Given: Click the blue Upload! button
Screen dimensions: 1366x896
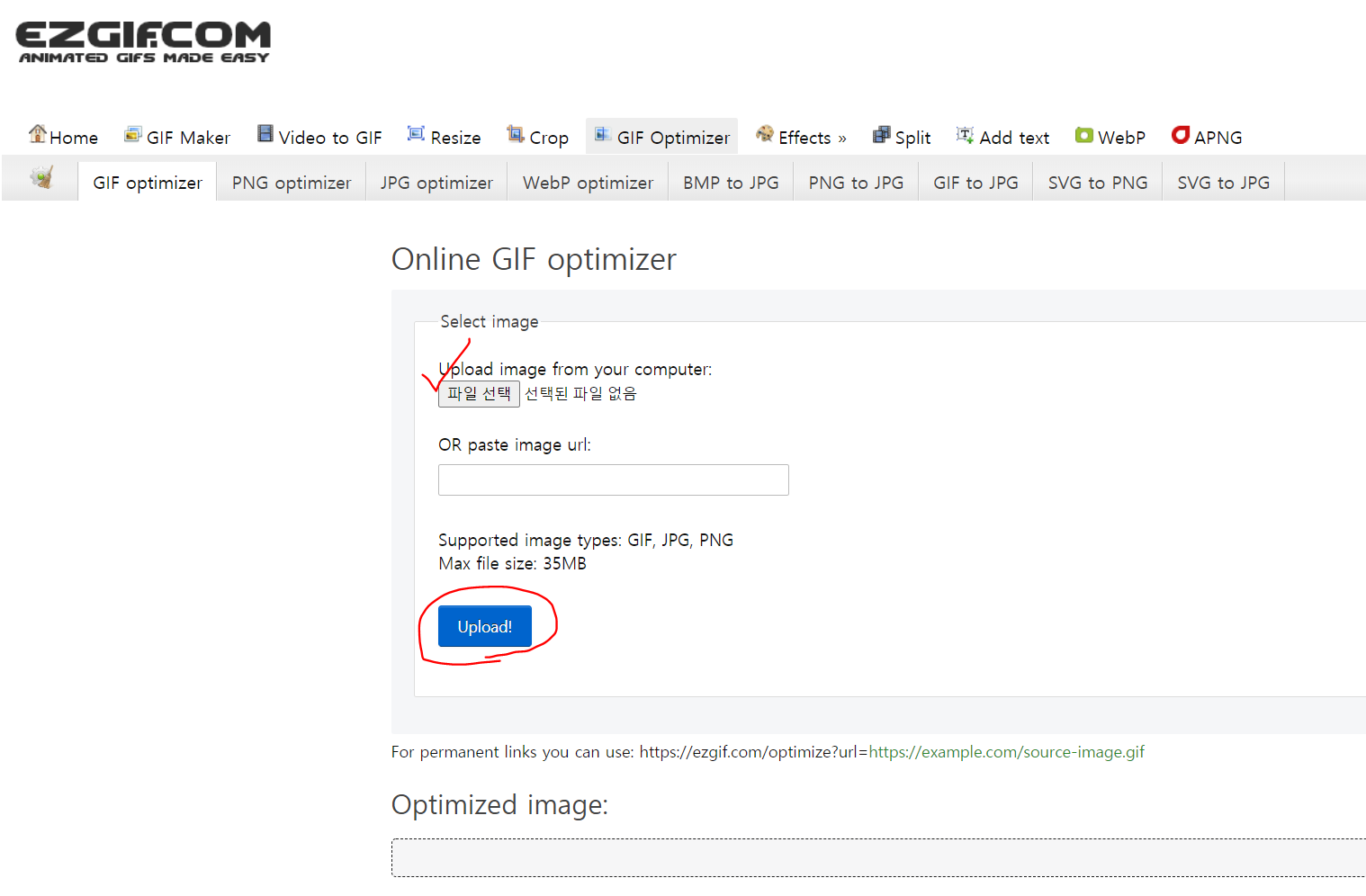Looking at the screenshot, I should pos(485,626).
